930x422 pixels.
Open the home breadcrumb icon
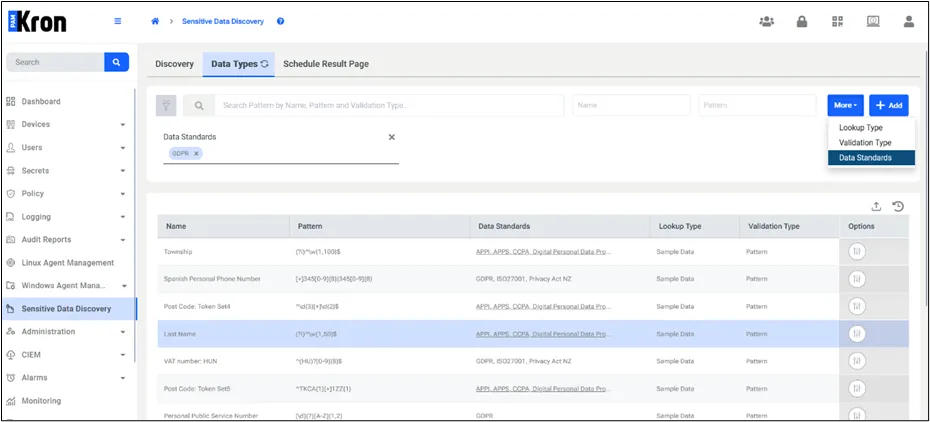pyautogui.click(x=155, y=21)
